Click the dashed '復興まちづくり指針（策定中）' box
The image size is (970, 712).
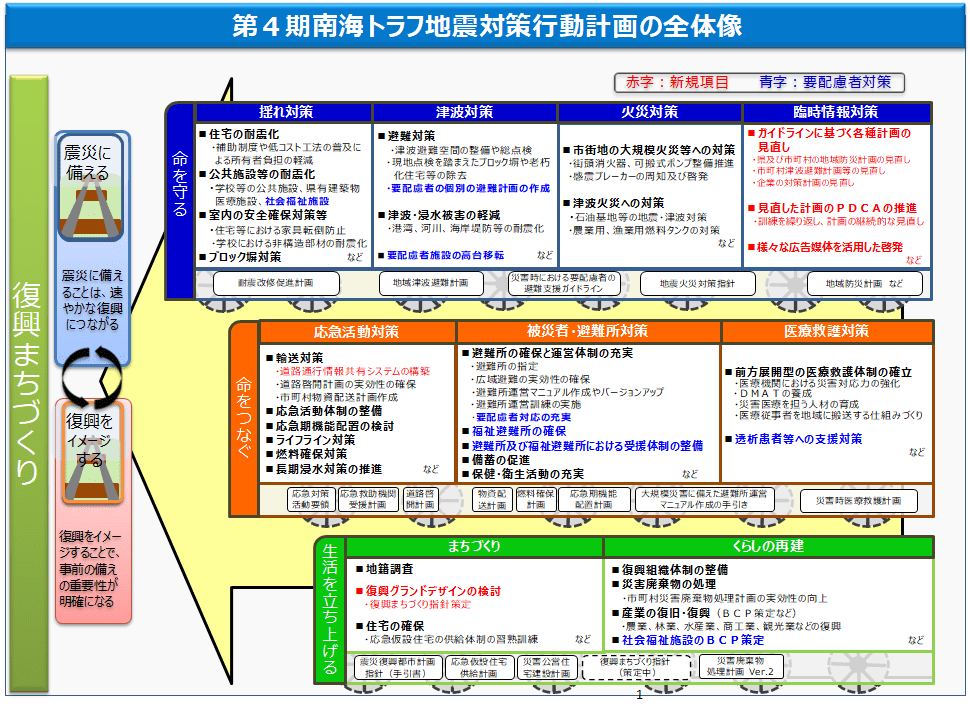[636, 667]
